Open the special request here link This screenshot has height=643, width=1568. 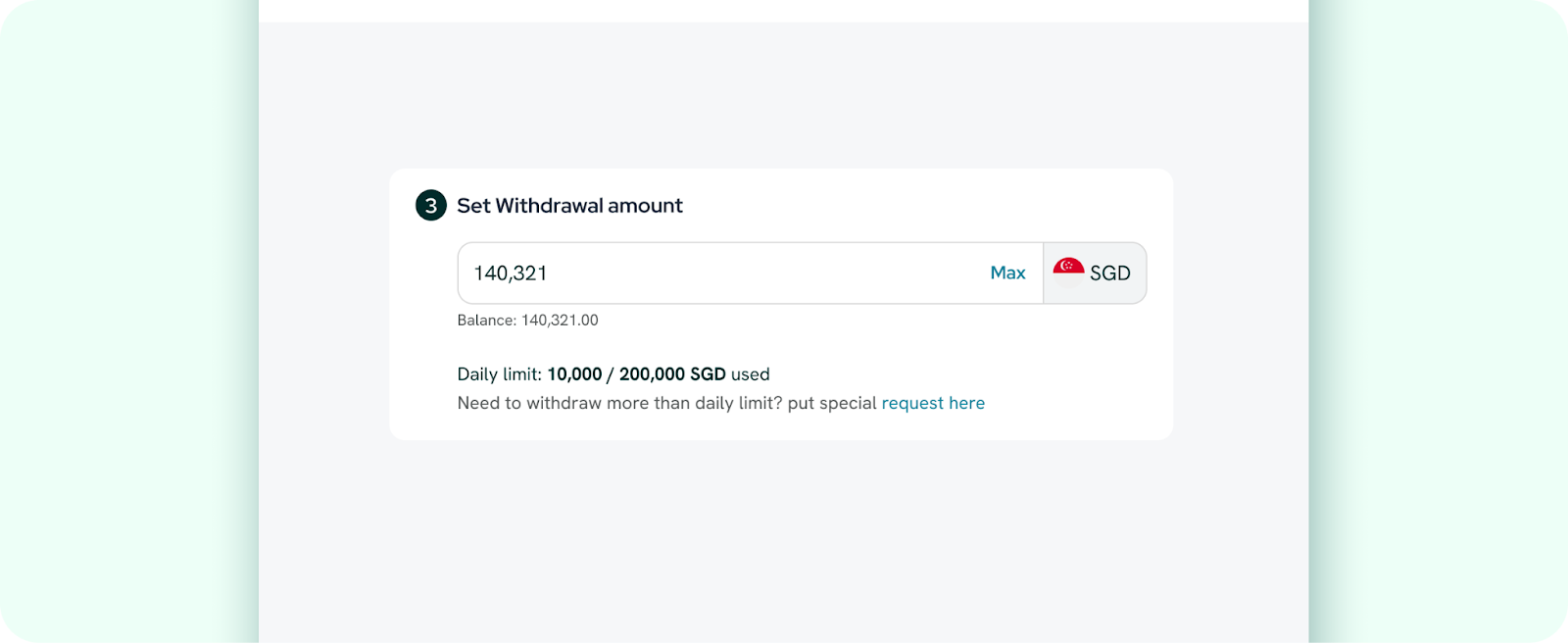click(x=933, y=403)
